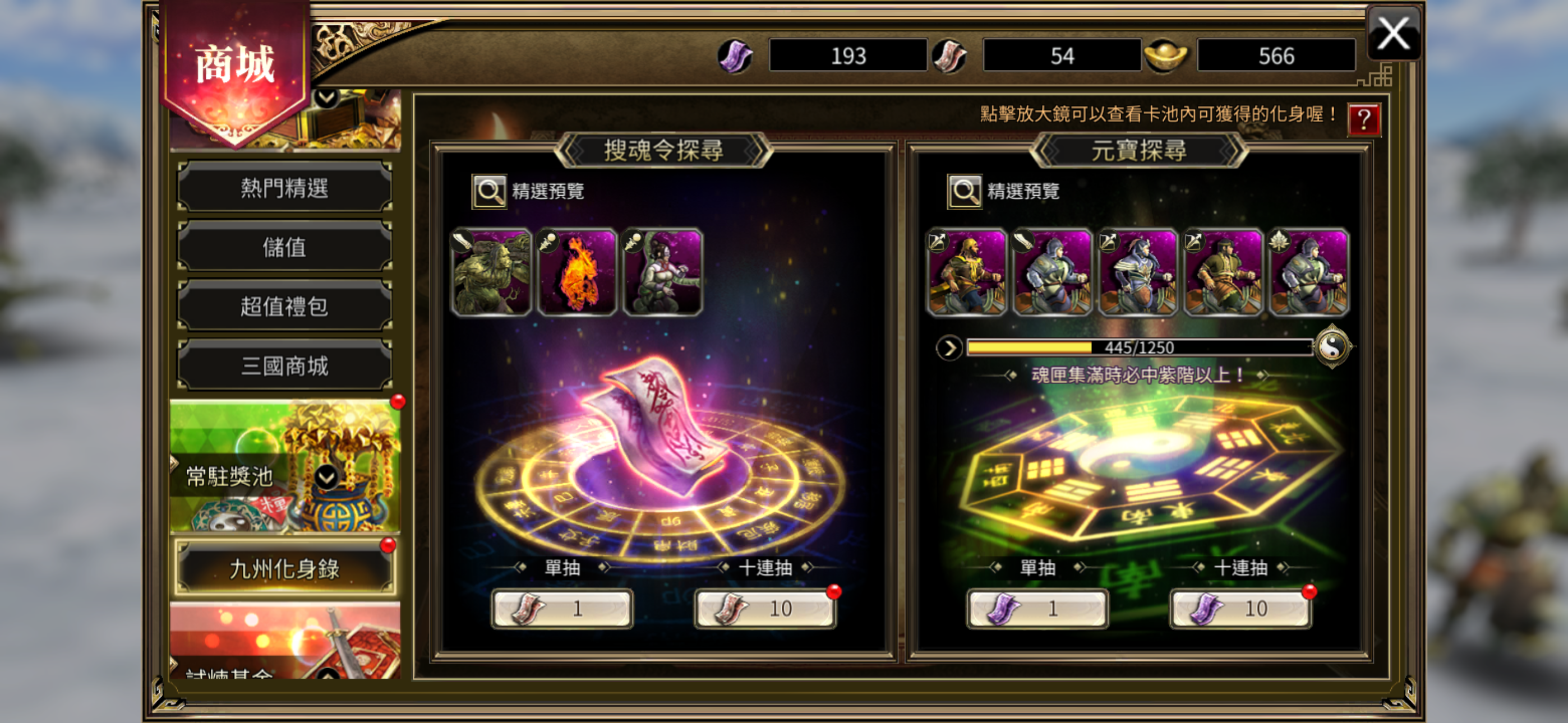Tap the yin-yang icon beside progress bar
The image size is (1568, 723).
tap(1332, 347)
